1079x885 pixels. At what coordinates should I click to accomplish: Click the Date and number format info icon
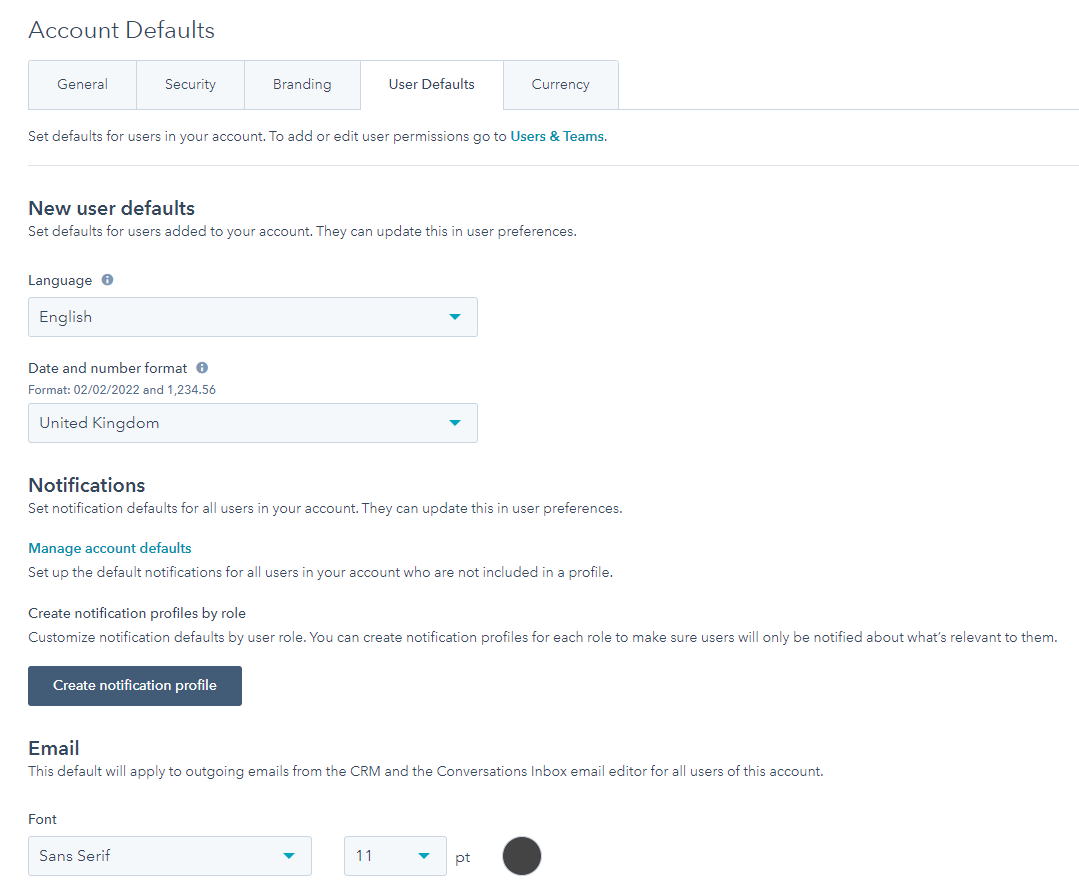click(x=202, y=367)
